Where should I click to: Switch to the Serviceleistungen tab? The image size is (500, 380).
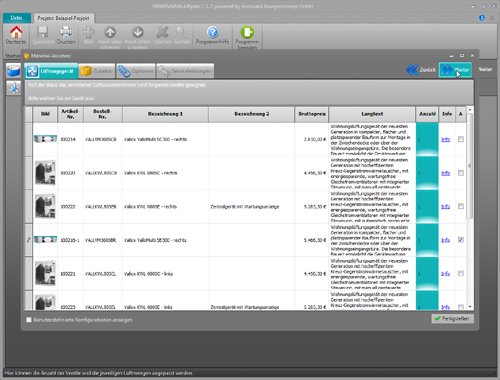(185, 71)
